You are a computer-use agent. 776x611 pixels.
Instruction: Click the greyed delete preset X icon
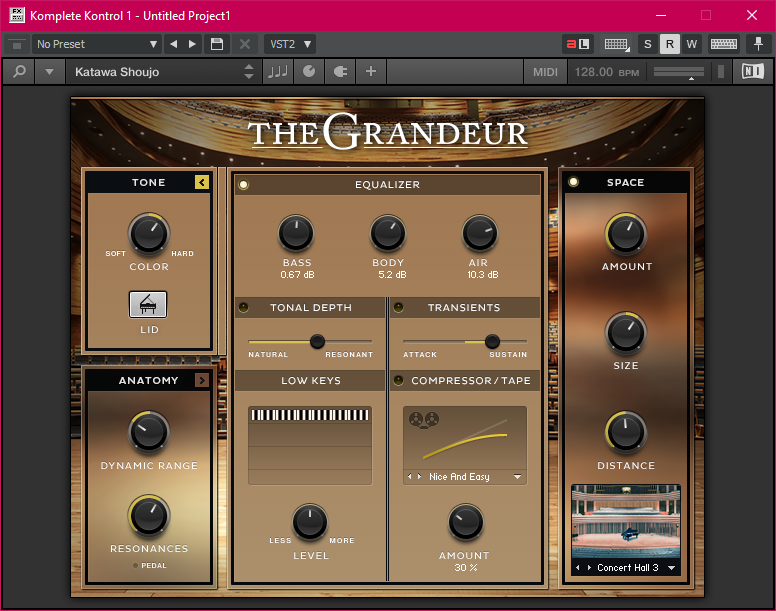coord(244,44)
